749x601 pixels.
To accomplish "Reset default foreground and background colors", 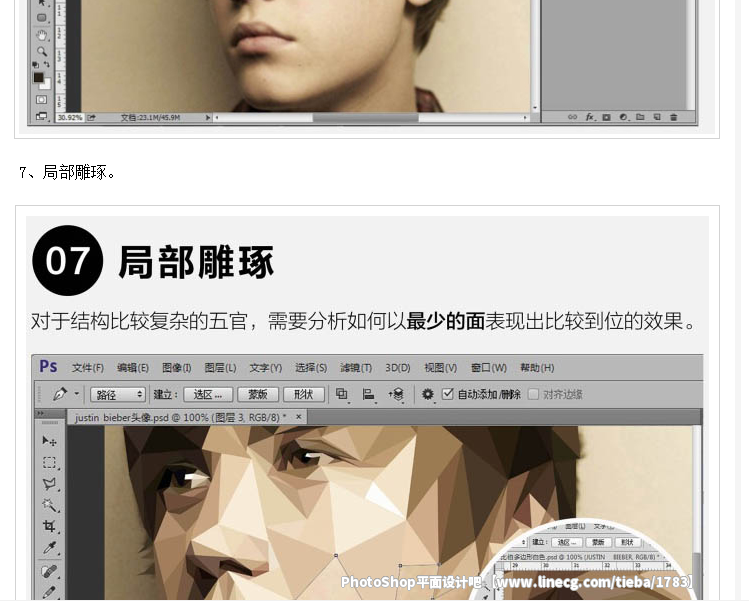I will point(36,64).
